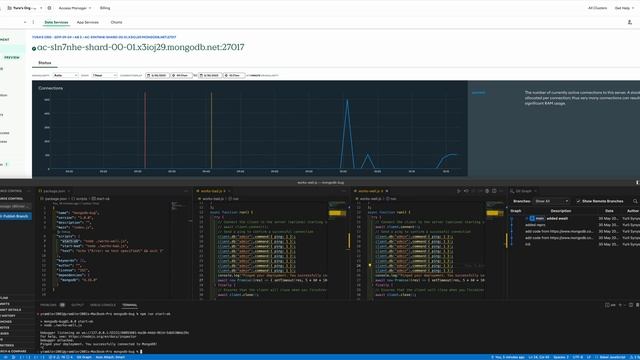Open the App Services tab
Viewport: 640px width, 360px height.
88,22
